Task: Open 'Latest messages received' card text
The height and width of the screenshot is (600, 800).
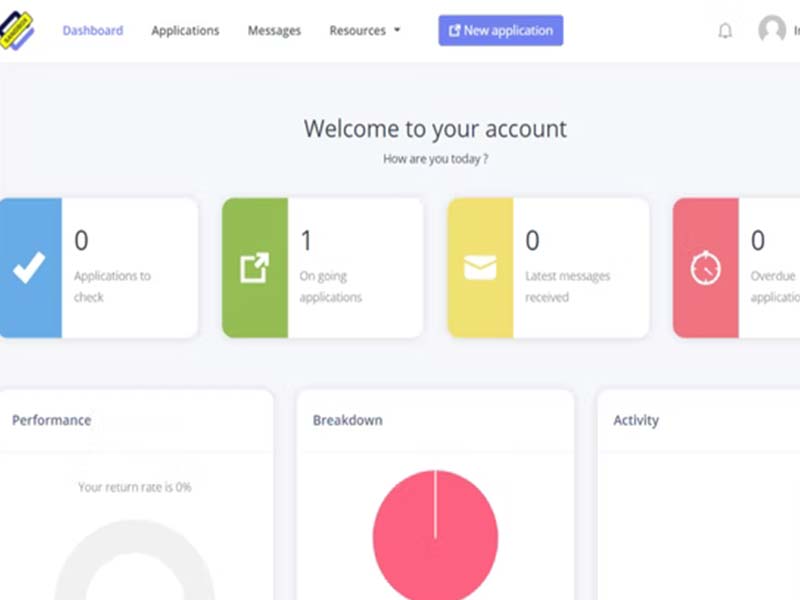Action: pos(567,286)
